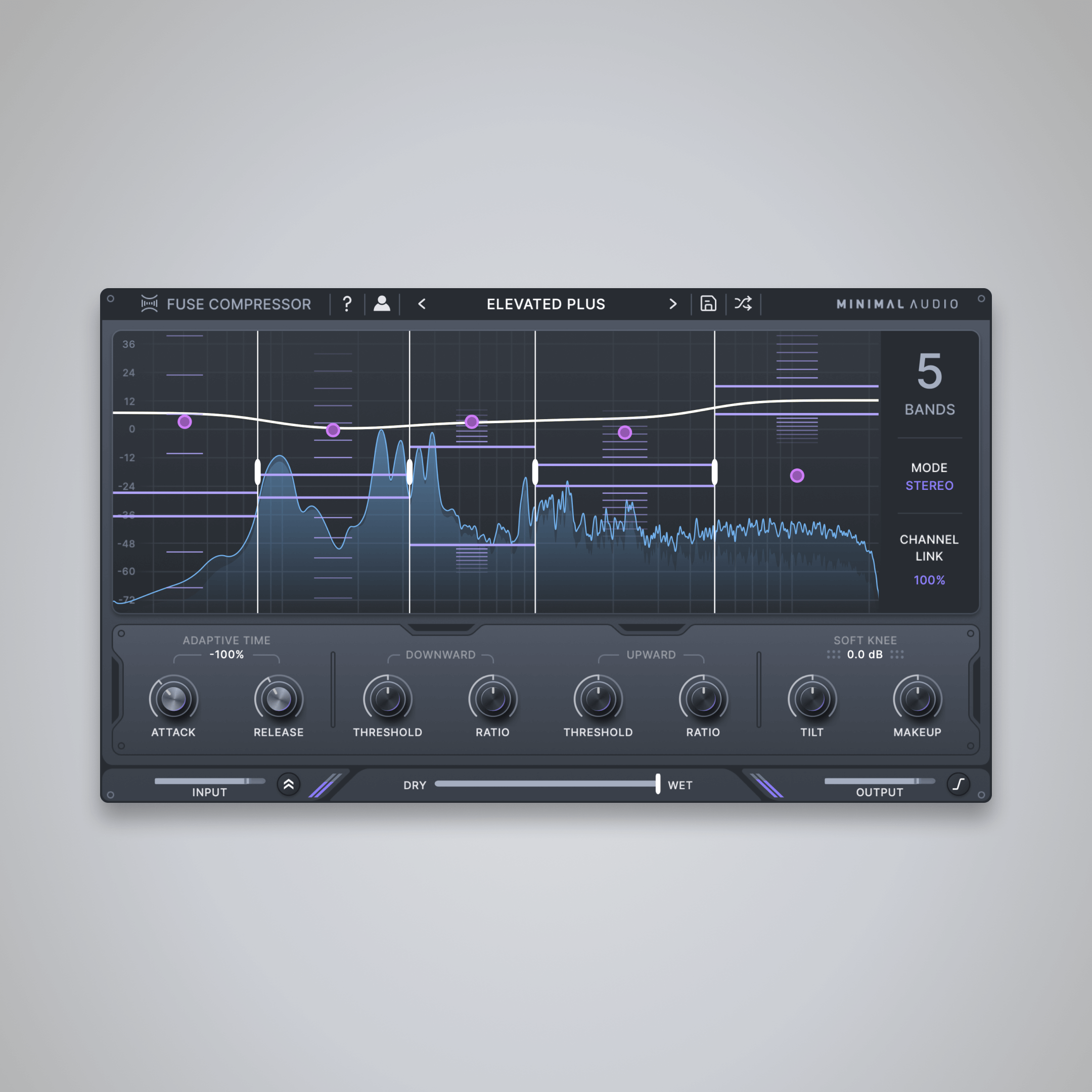Viewport: 1092px width, 1092px height.
Task: Select the second band purple node
Action: [x=333, y=430]
